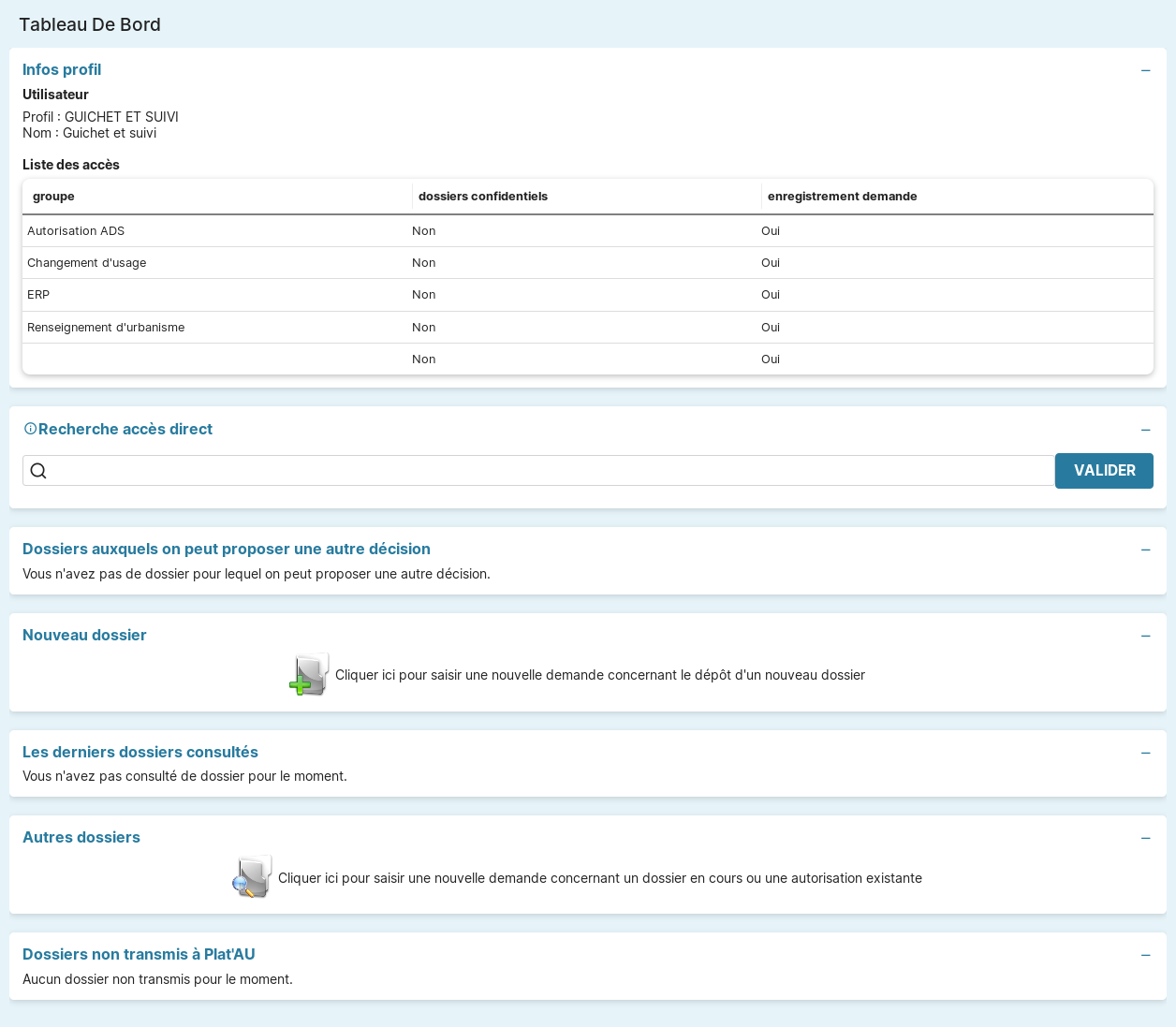
Task: Click the magnifier icon in search field
Action: point(38,471)
